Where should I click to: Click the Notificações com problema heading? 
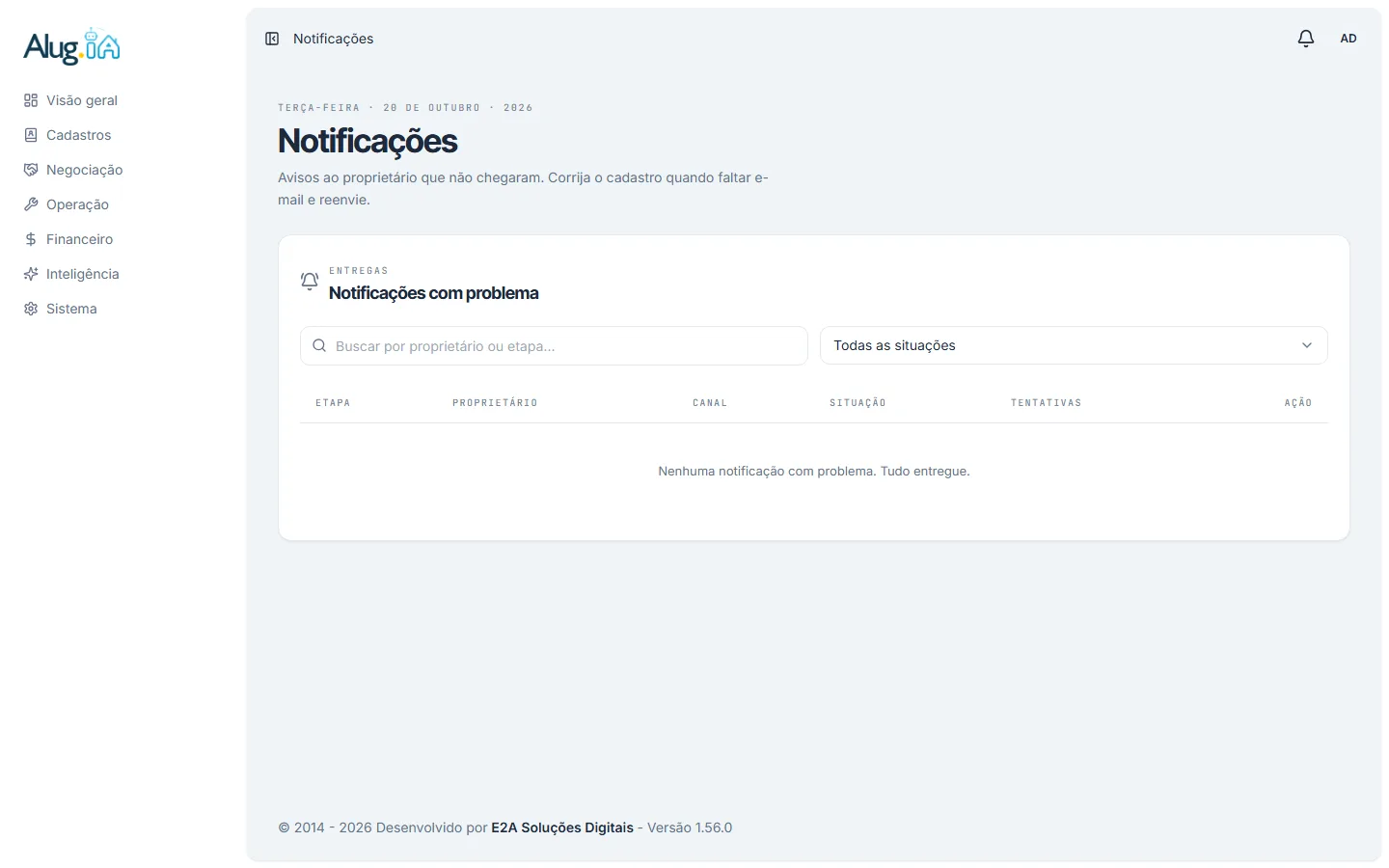(434, 293)
